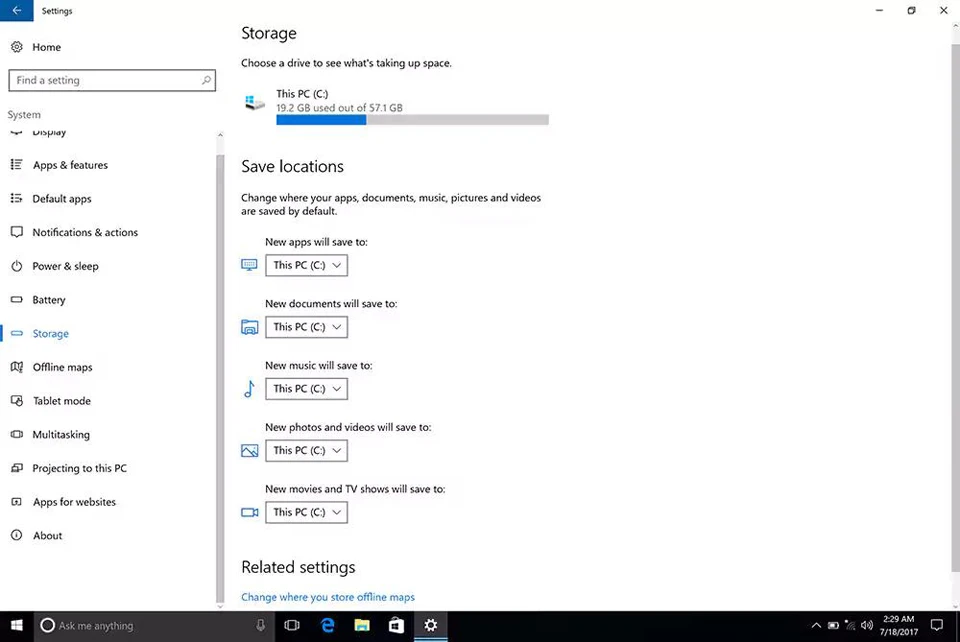The image size is (960, 642).
Task: Open Power & sleep settings
Action: click(66, 266)
